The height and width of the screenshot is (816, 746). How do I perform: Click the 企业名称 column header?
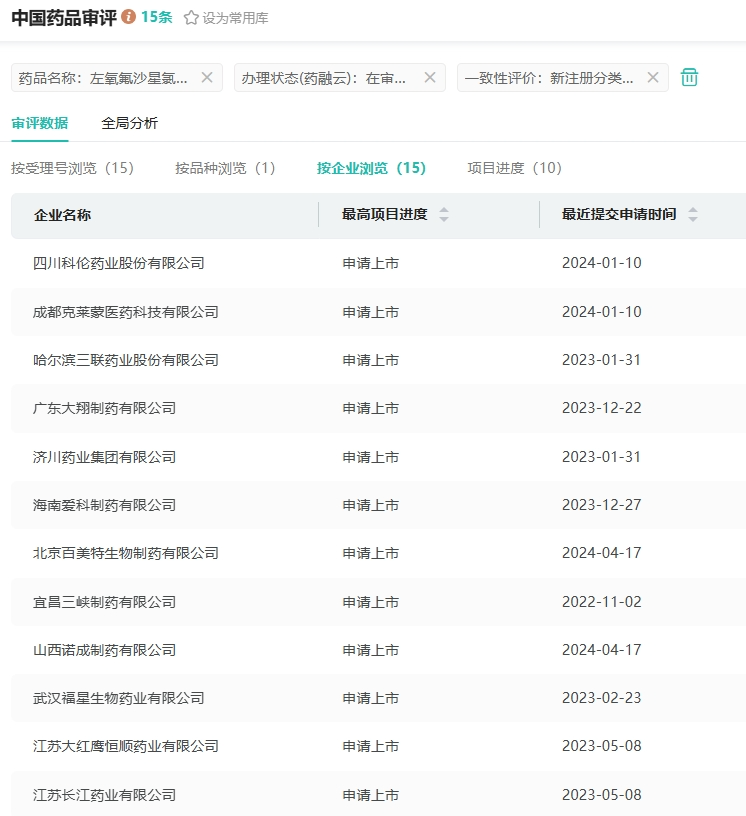[x=62, y=214]
